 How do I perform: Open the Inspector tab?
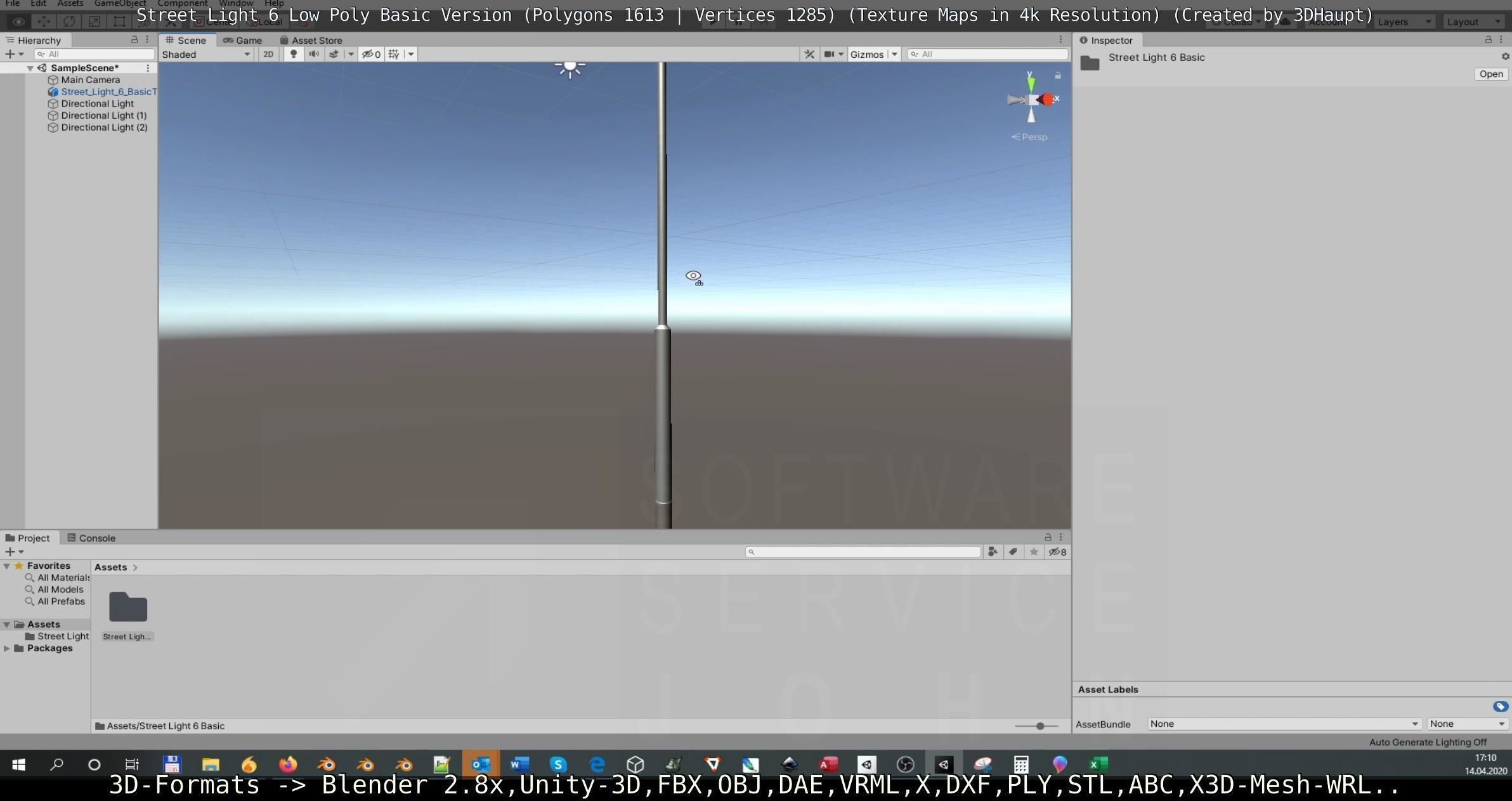(x=1106, y=40)
